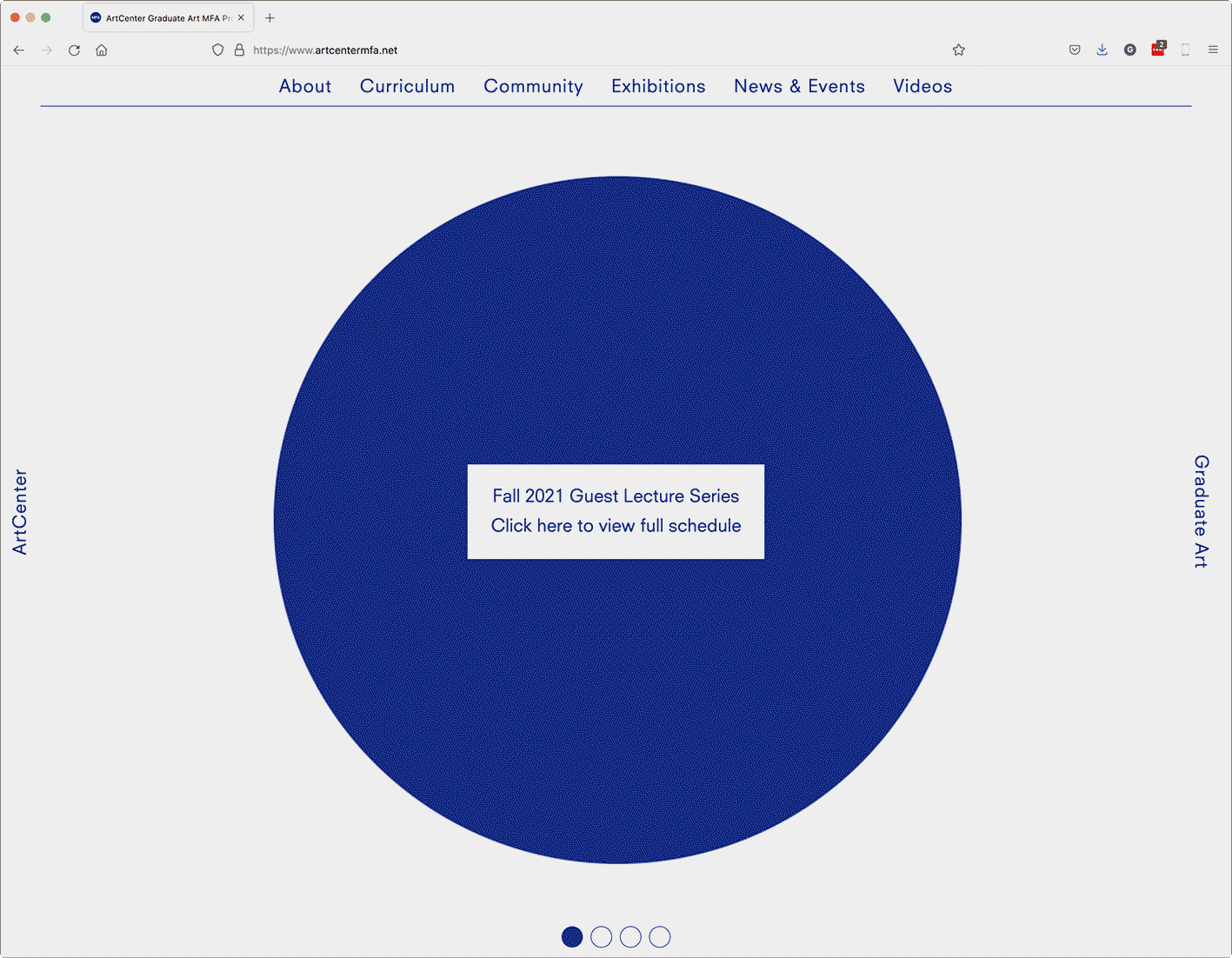Viewport: 1232px width, 958px height.
Task: Go to the Exhibitions section
Action: coord(658,86)
